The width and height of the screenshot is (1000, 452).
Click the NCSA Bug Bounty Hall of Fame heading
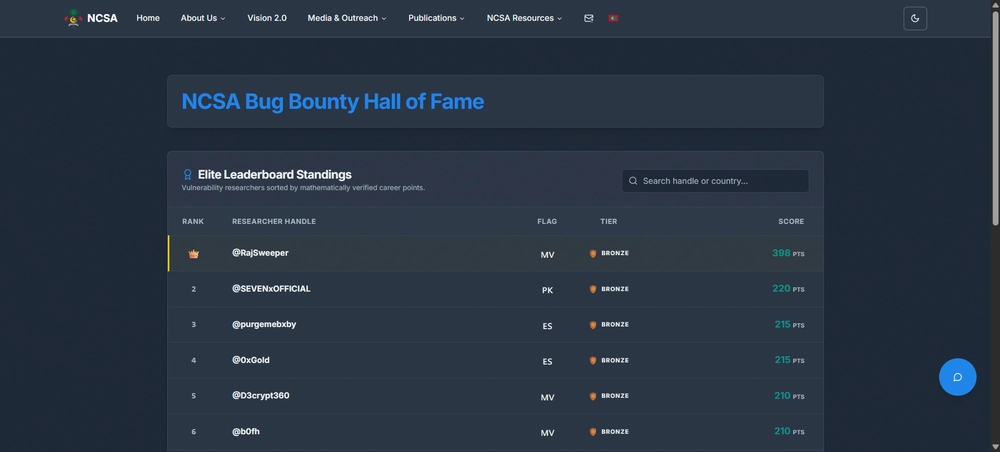tap(333, 101)
